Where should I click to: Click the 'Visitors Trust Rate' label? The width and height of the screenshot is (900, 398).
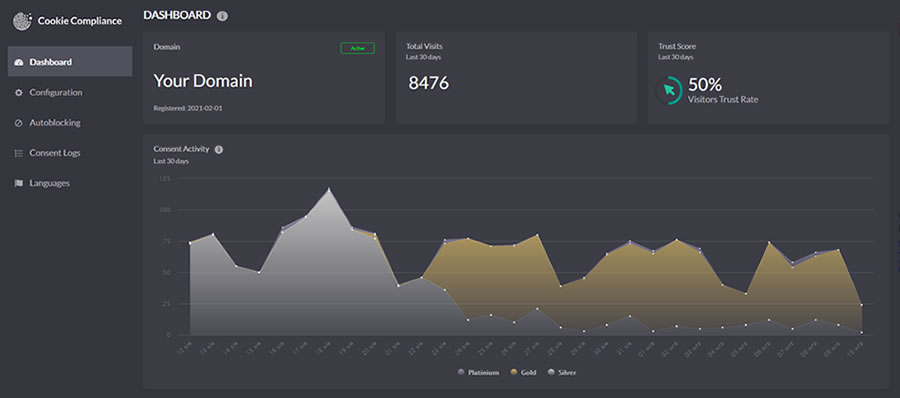coord(723,99)
